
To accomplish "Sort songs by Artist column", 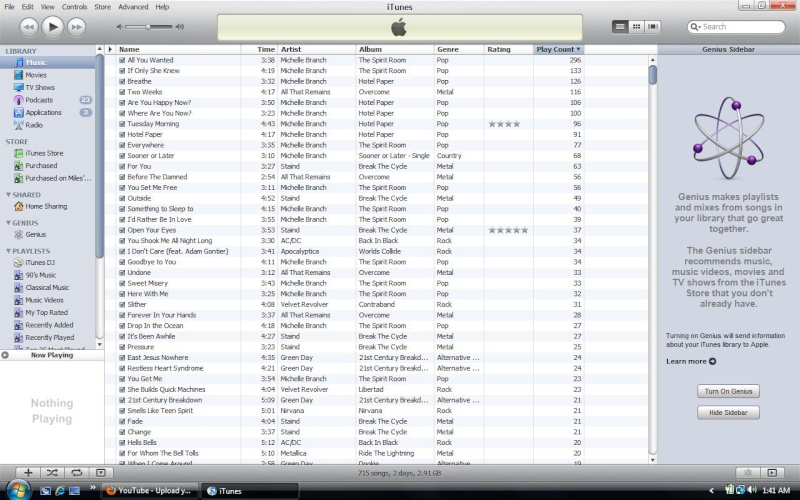I will 316,49.
